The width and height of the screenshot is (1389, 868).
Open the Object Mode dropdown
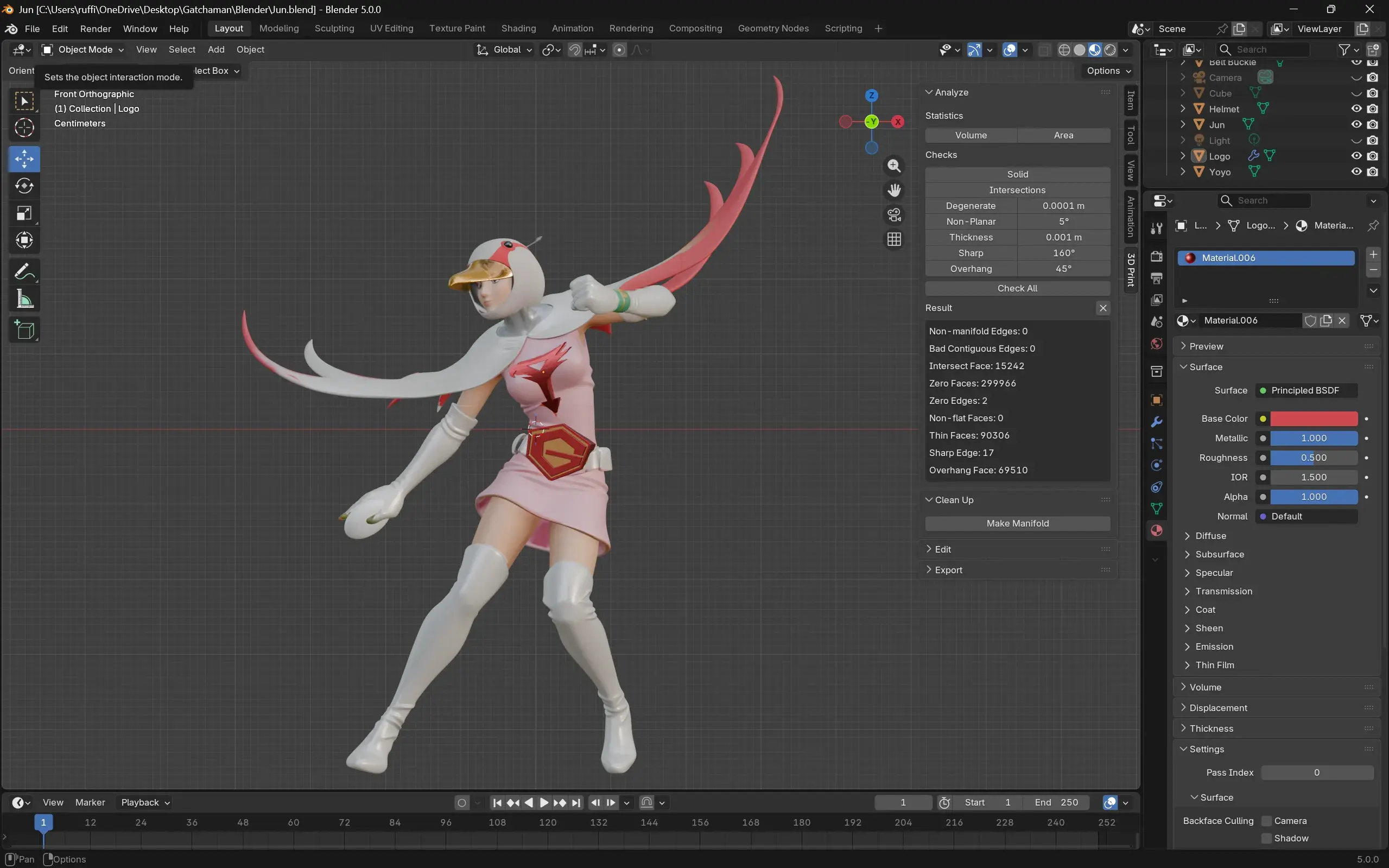(x=83, y=50)
